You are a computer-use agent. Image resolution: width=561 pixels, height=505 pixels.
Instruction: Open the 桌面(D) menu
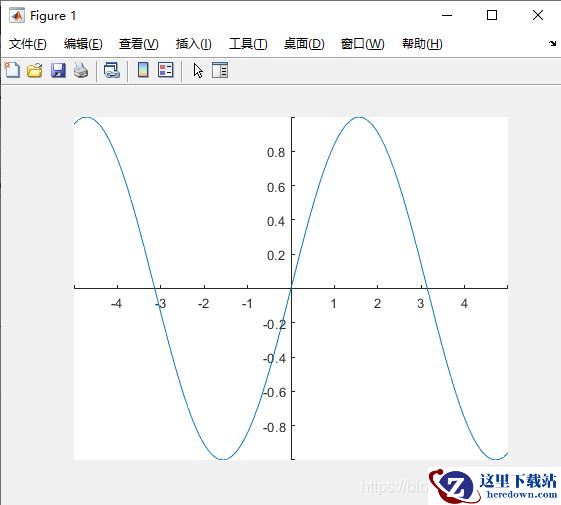click(304, 44)
